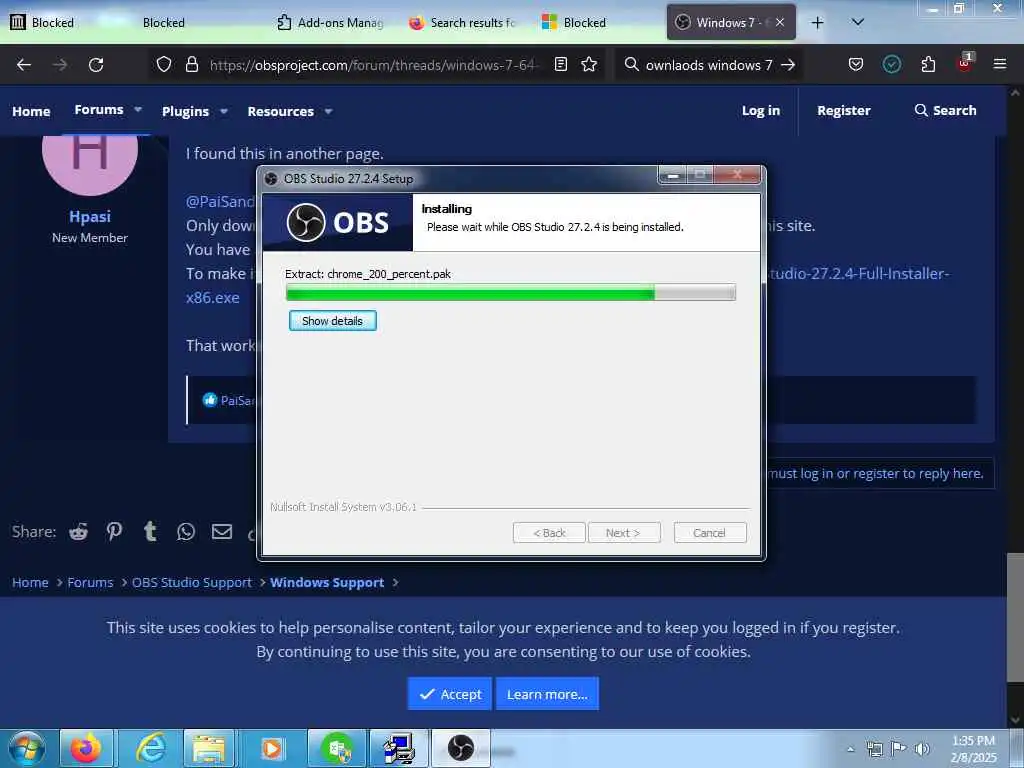1024x768 pixels.
Task: Switch to the Add-ons Manager tab
Action: (330, 22)
